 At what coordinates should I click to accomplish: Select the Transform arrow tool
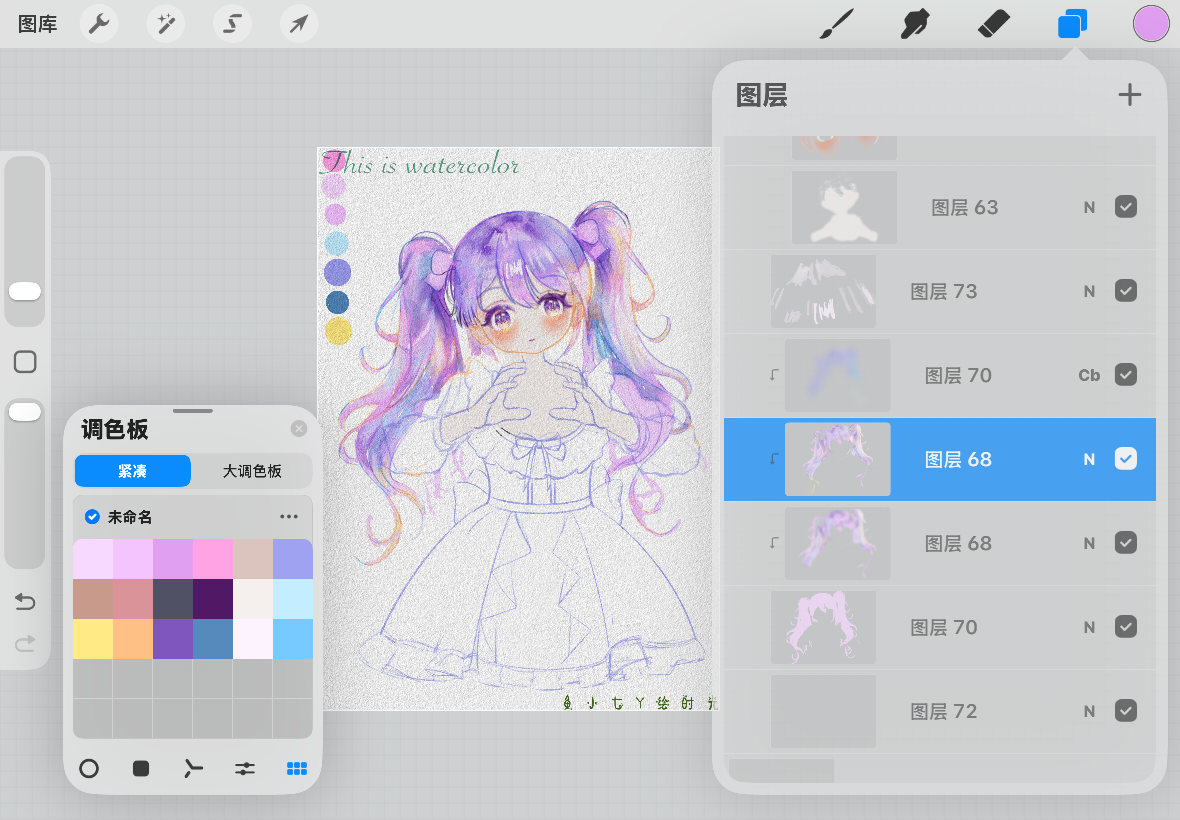299,24
